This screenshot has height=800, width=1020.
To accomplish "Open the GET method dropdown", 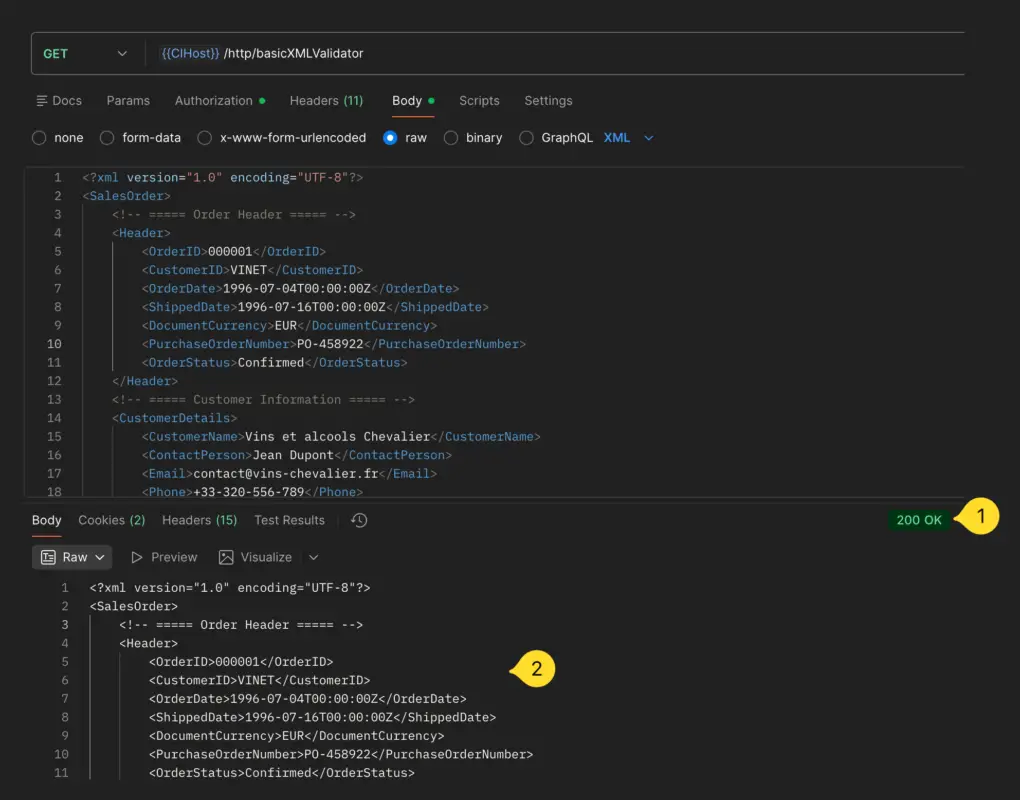I will 85,53.
